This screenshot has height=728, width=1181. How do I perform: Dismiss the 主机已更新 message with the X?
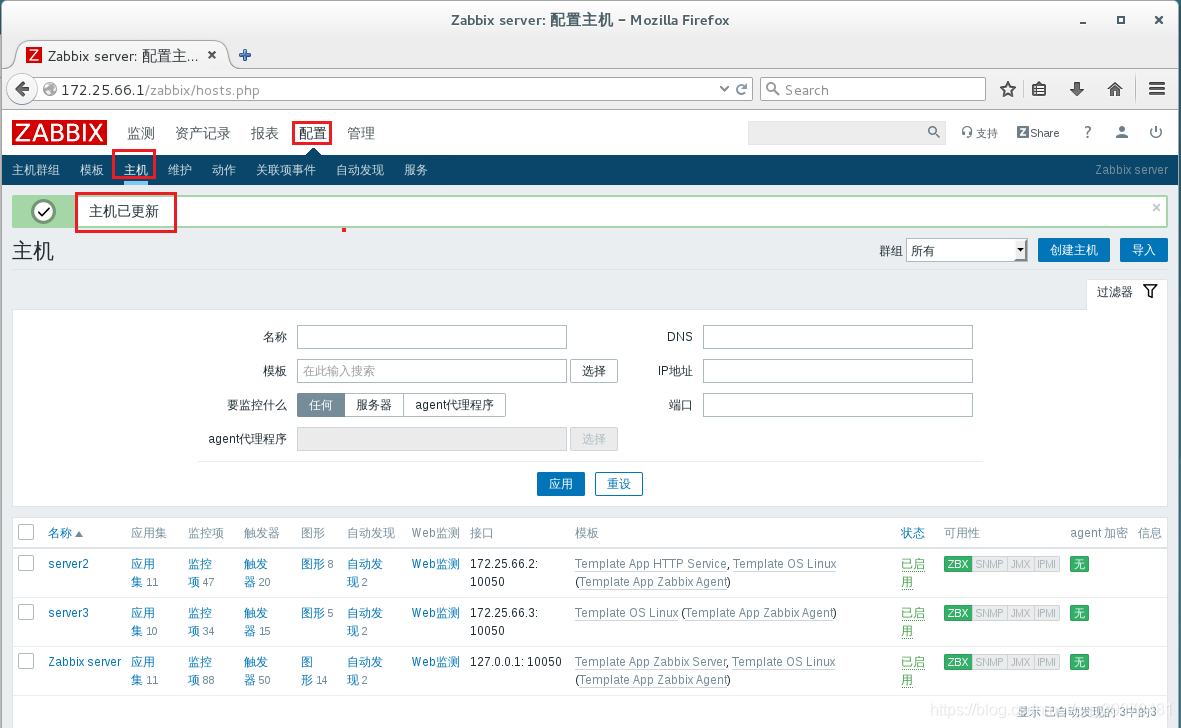[x=1156, y=207]
